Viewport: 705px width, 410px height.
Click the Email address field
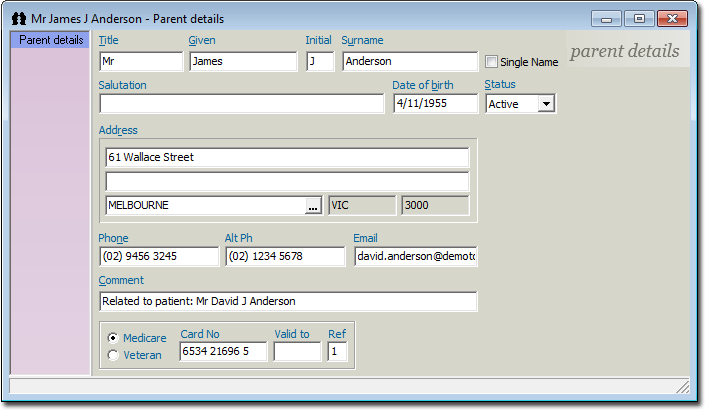(415, 257)
